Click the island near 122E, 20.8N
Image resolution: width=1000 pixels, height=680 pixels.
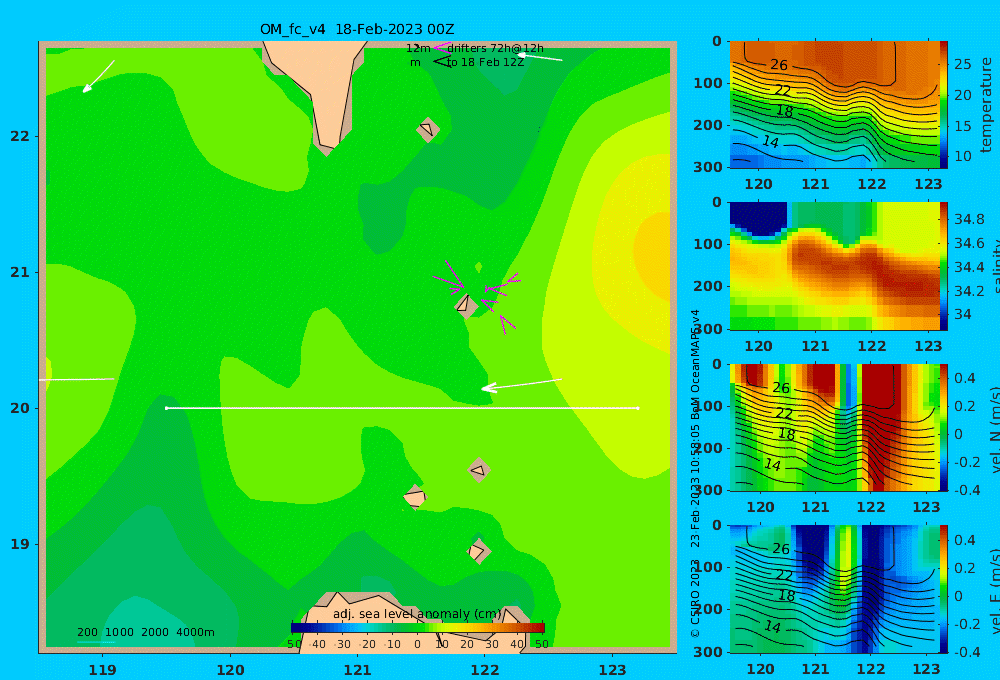(466, 305)
